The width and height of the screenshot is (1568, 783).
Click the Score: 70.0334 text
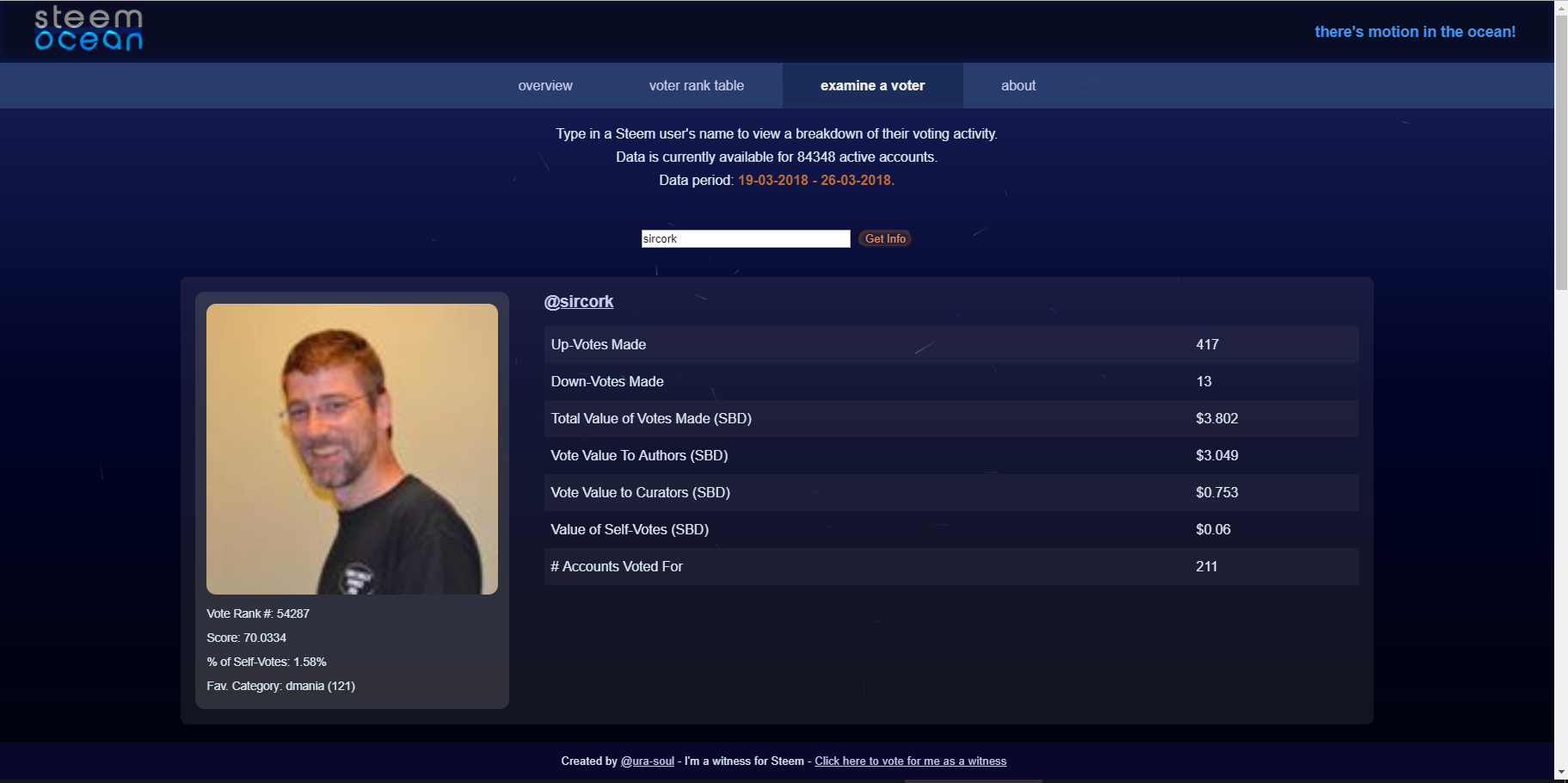pos(246,638)
